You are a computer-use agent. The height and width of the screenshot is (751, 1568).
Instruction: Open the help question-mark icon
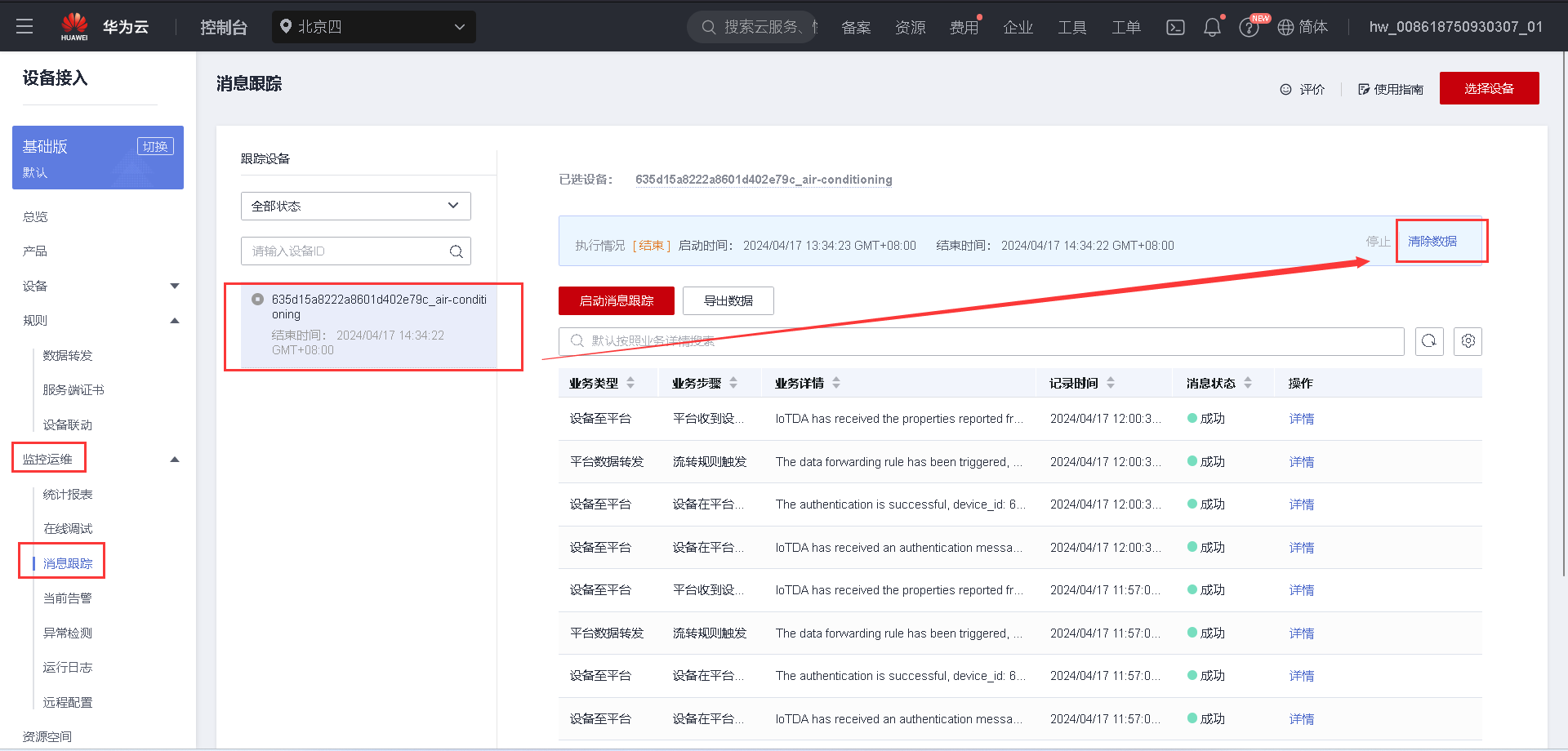[1249, 26]
